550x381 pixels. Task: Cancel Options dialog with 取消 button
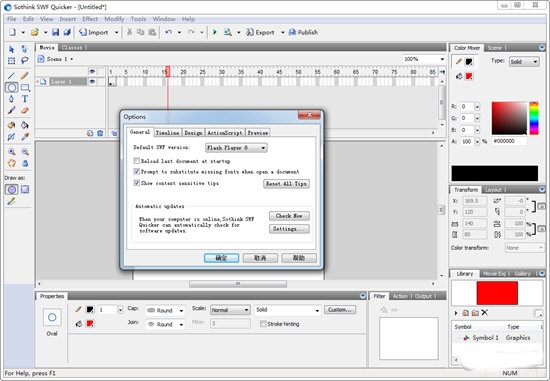260,258
